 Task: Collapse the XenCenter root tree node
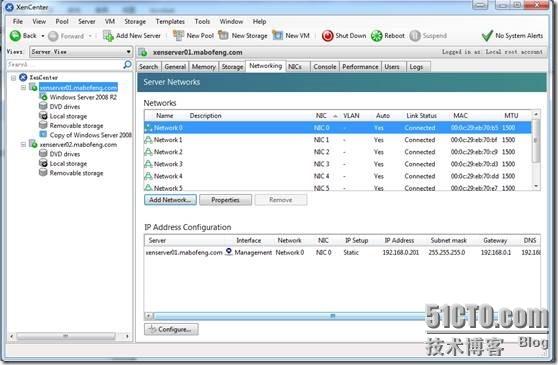click(14, 78)
